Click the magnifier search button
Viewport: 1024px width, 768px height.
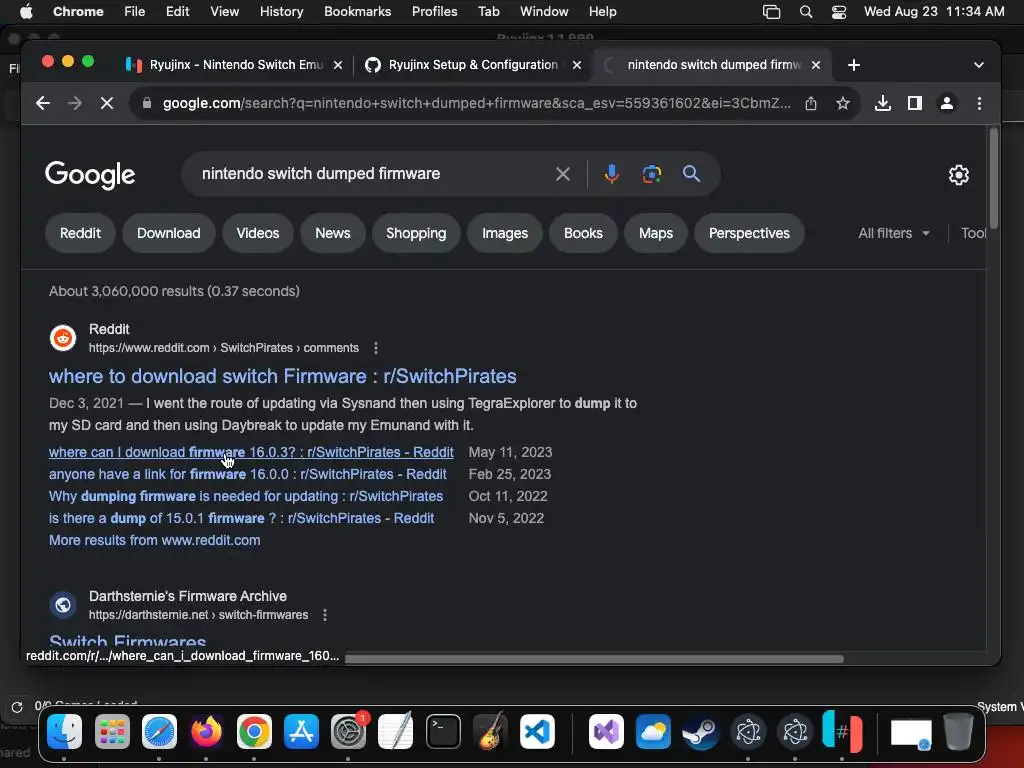pos(691,174)
